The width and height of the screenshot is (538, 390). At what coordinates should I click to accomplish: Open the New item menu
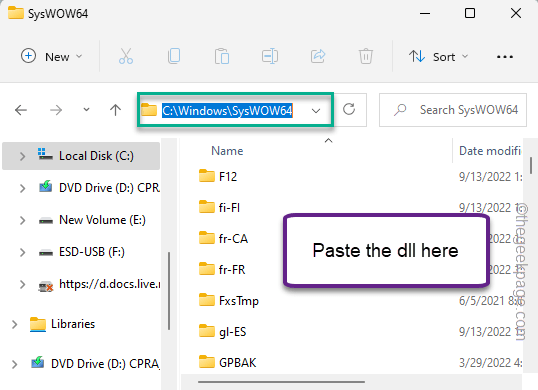tap(52, 56)
